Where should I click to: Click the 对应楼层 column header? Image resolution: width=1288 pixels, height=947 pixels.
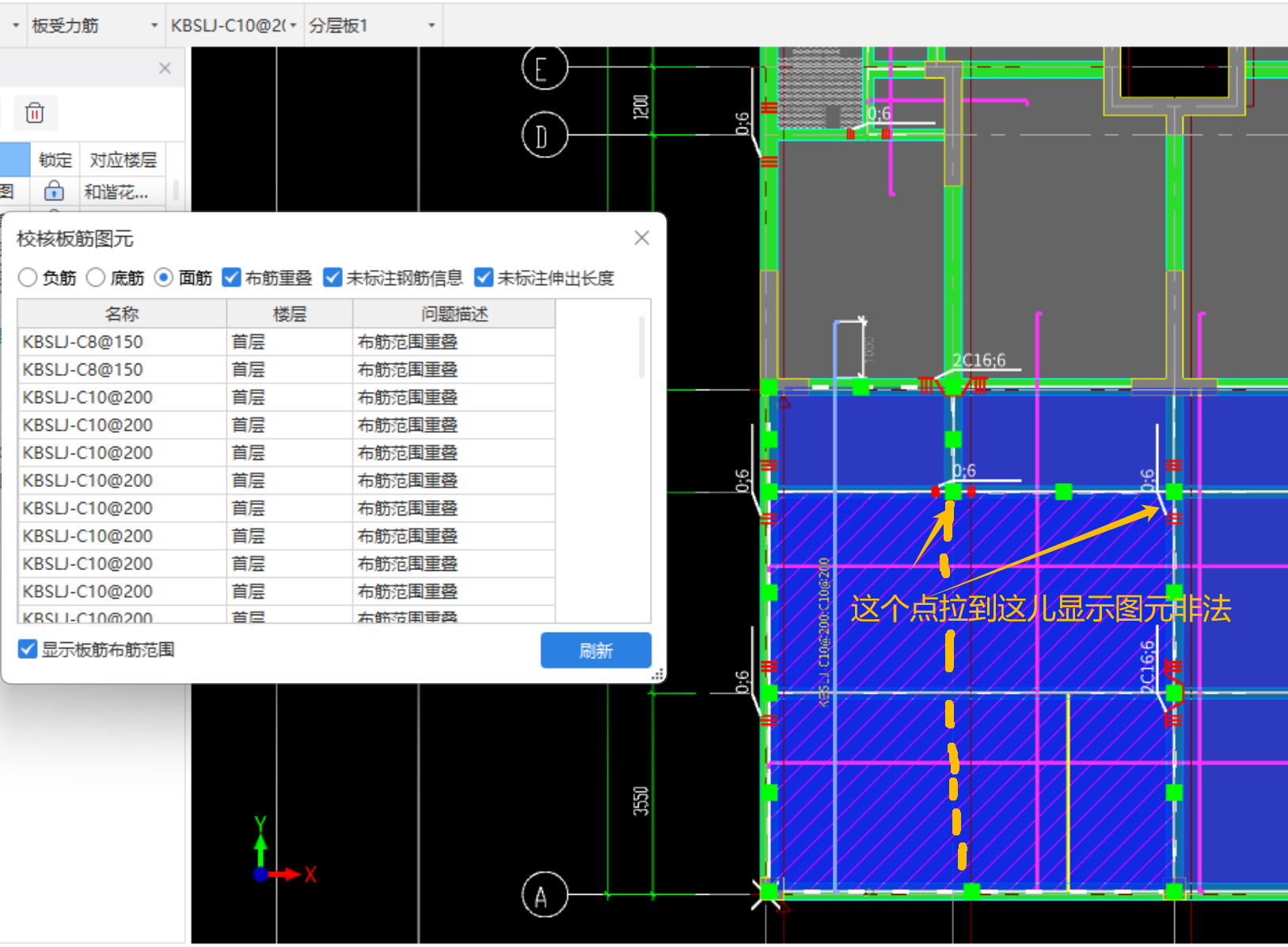pyautogui.click(x=123, y=160)
